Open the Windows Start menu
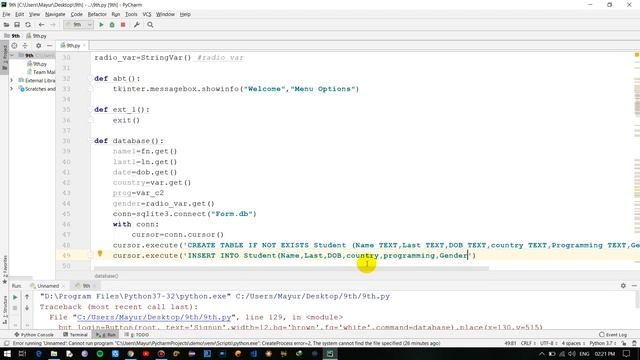640x360 pixels. (7, 353)
